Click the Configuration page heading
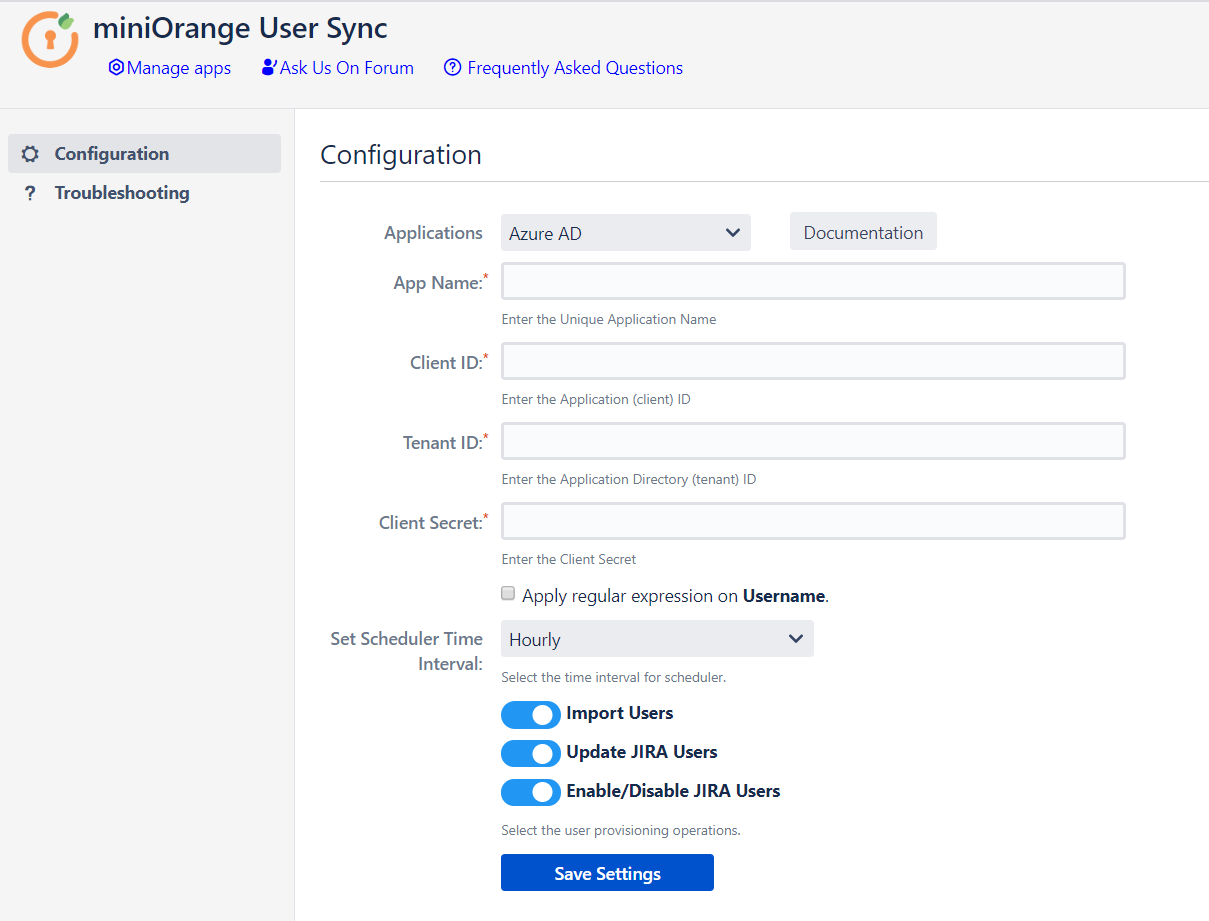Screen dimensions: 1209x921 (x=401, y=155)
